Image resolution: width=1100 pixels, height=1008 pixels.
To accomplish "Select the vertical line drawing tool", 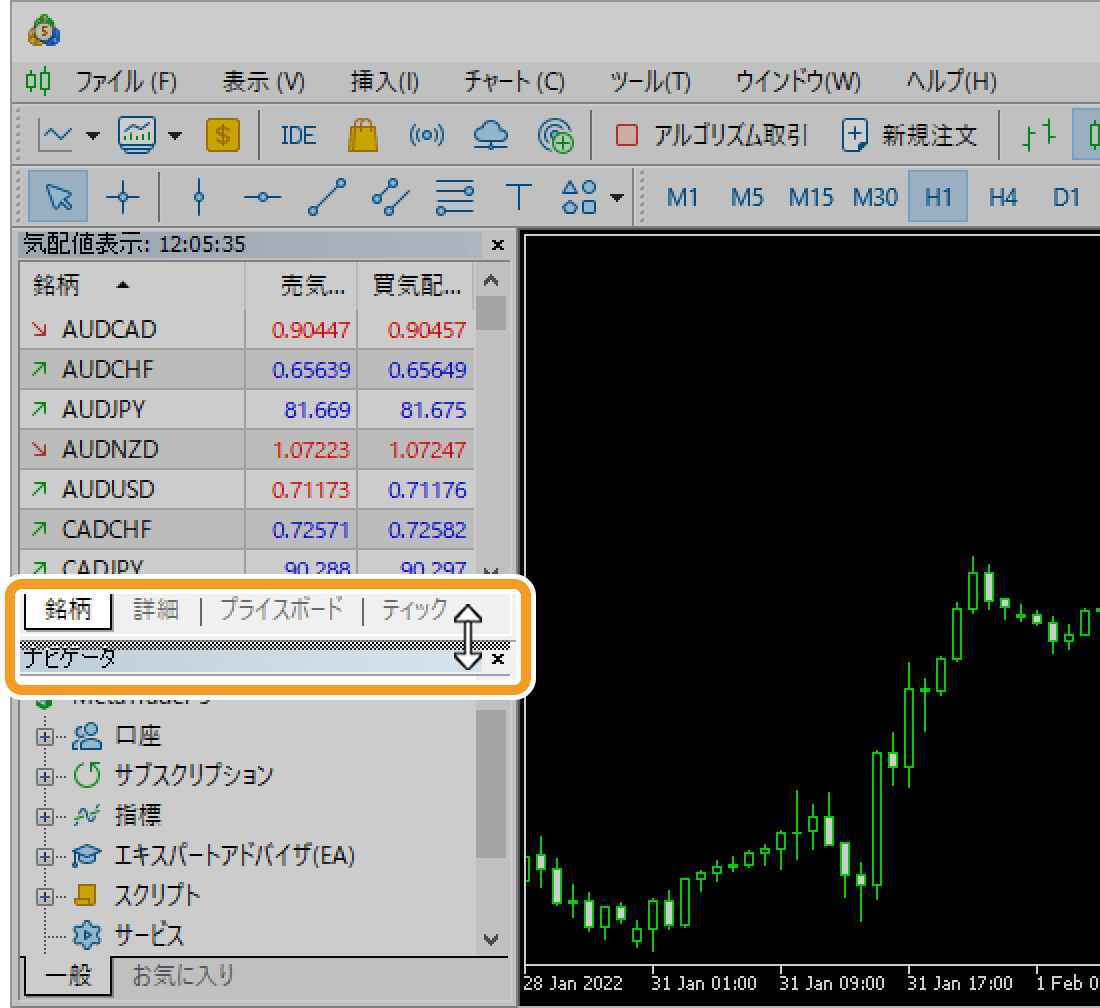I will [x=199, y=197].
